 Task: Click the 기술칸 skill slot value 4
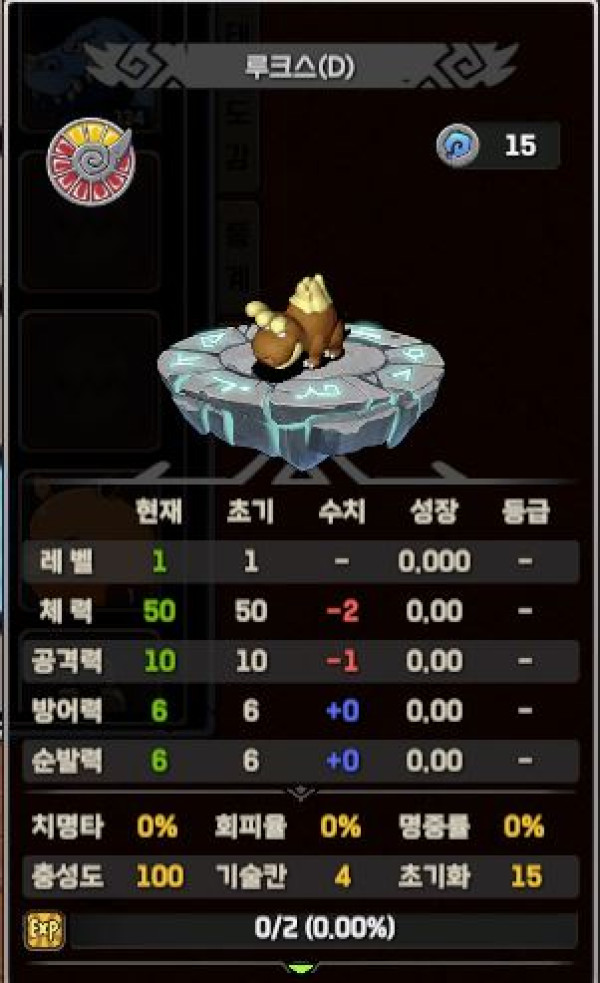point(342,876)
